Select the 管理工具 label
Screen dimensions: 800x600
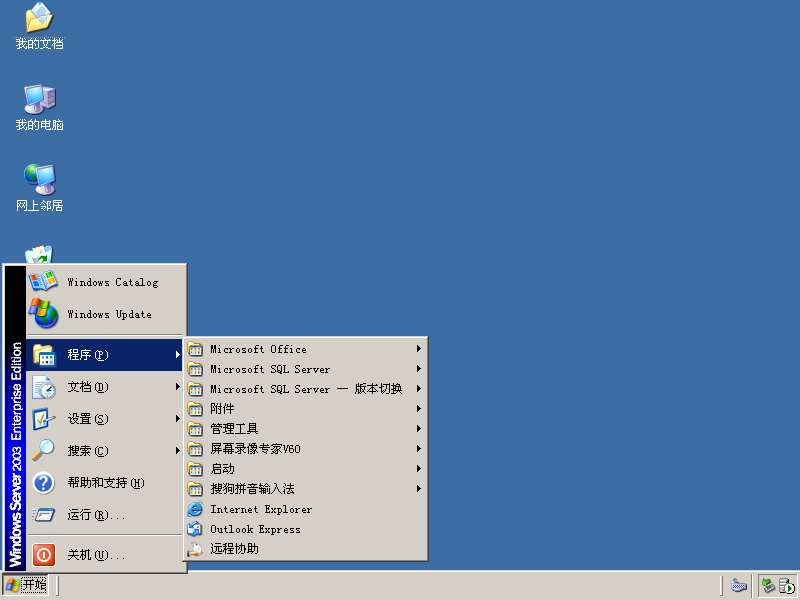235,429
